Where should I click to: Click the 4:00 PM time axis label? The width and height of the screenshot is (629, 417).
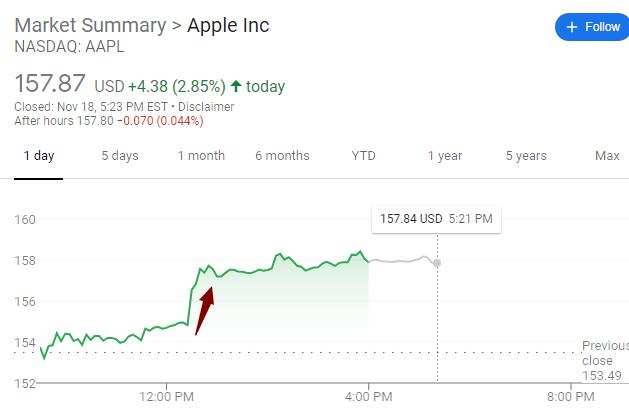369,396
